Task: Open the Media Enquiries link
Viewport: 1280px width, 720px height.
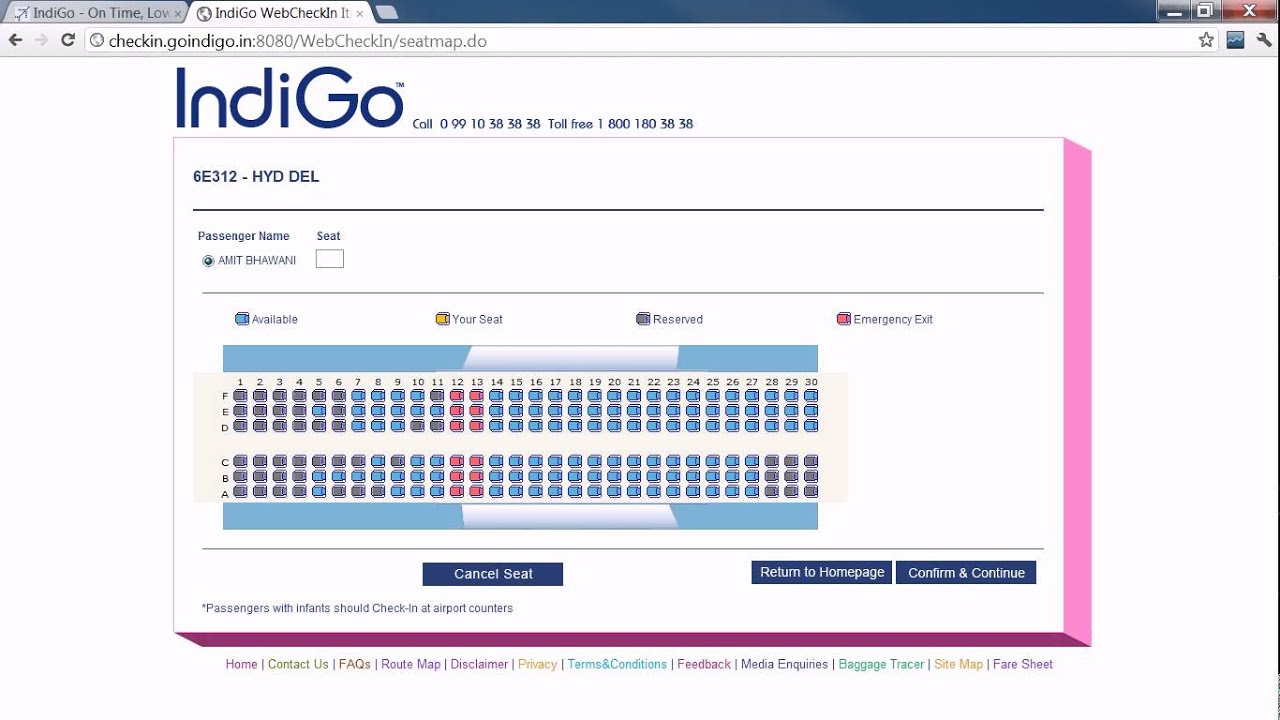Action: click(785, 664)
